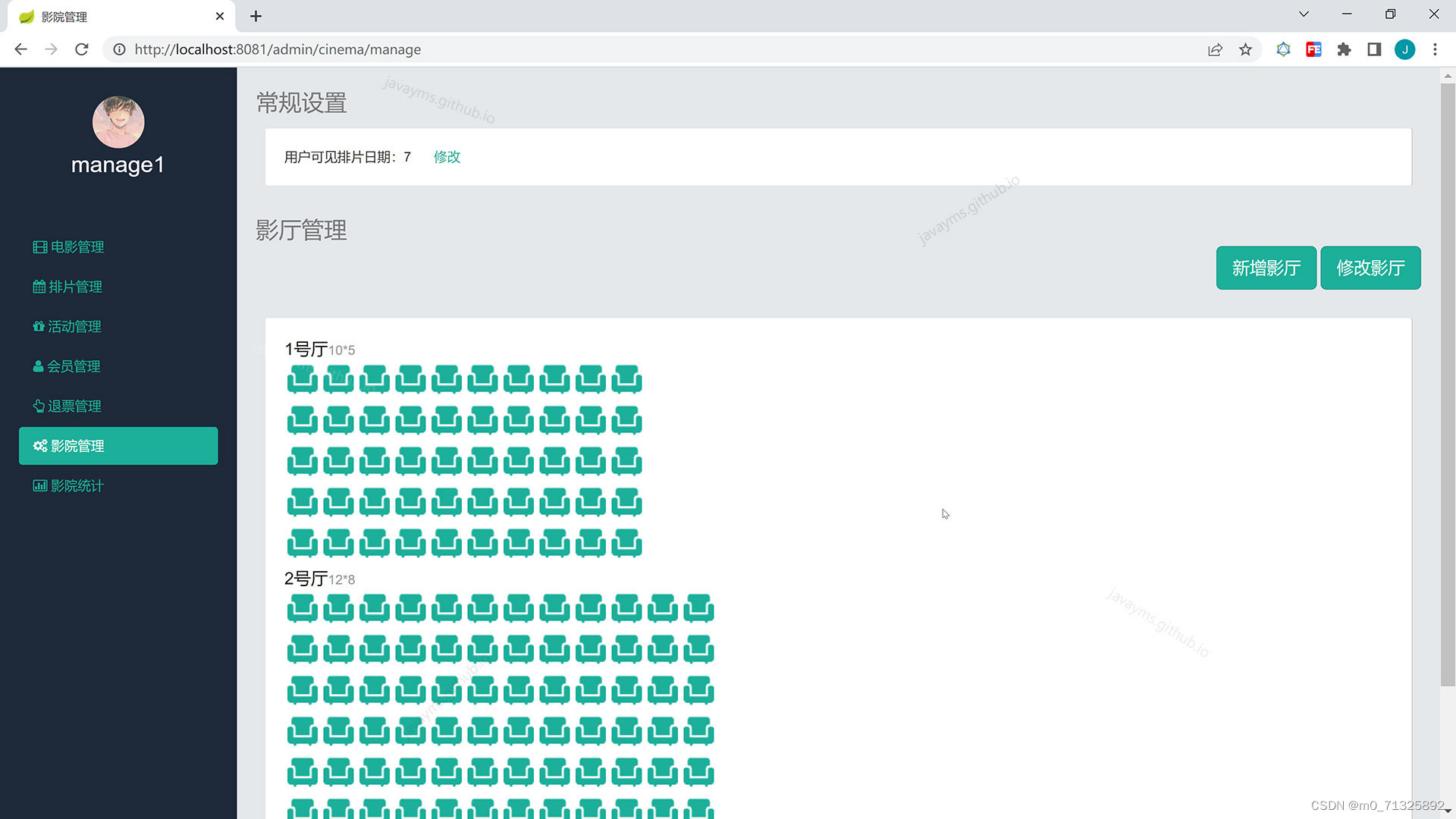Screen dimensions: 1456x819
Task: Open the browser extensions puzzle icon
Action: (1344, 49)
